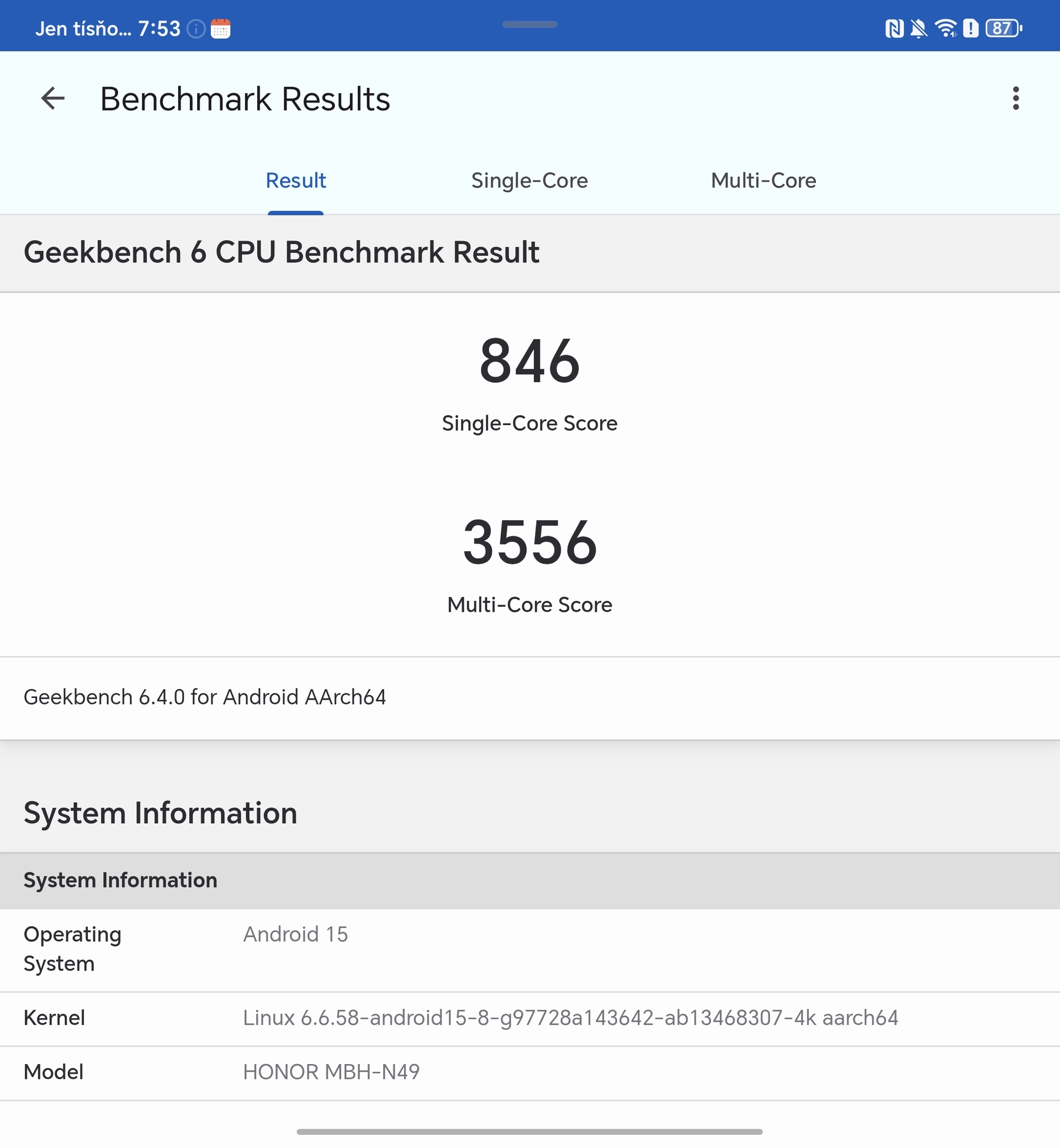Screen dimensions: 1060x1148
Task: Tap the 846 single-core score
Action: click(x=529, y=362)
